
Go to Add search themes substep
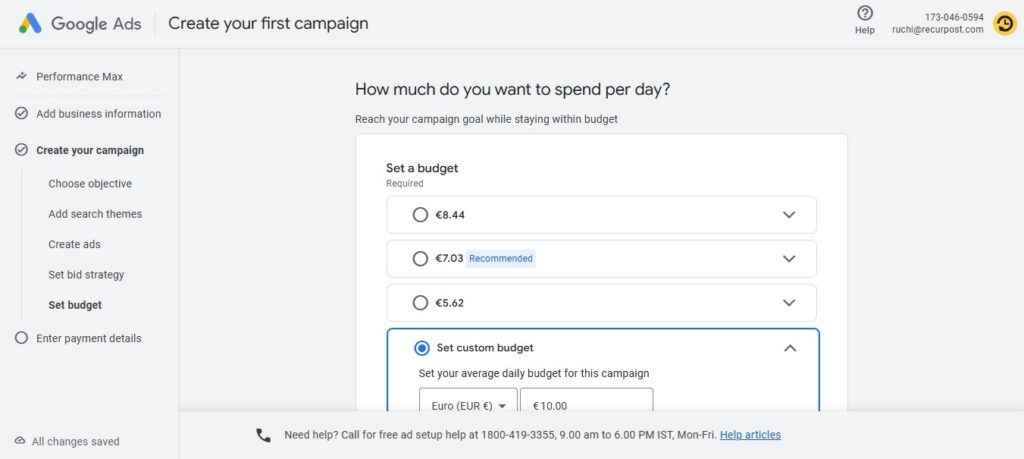click(95, 214)
